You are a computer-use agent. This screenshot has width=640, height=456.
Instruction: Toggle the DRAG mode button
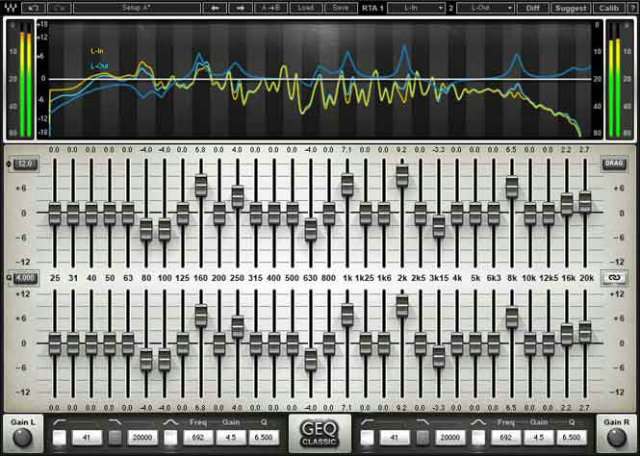pyautogui.click(x=613, y=164)
